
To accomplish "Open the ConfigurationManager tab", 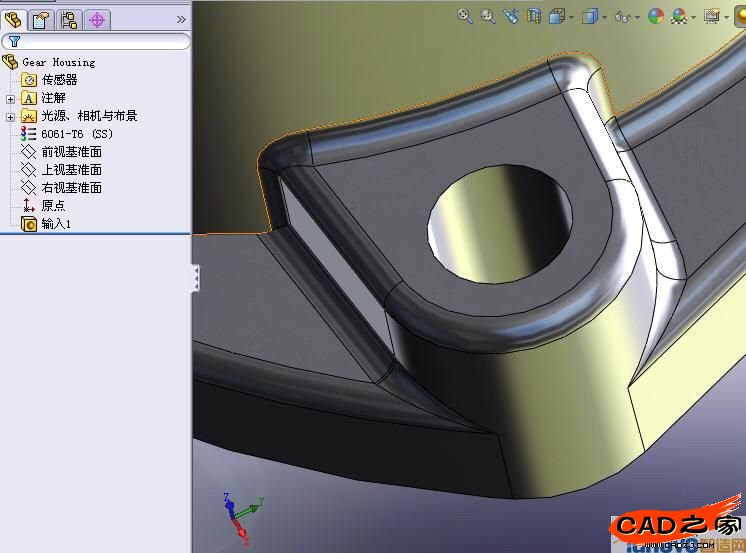I will click(x=69, y=18).
